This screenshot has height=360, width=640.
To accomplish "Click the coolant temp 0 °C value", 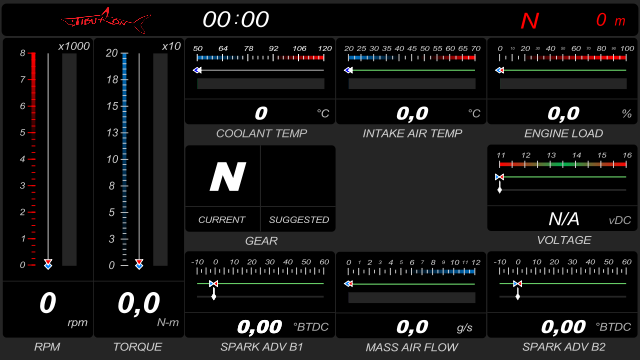I will (260, 113).
